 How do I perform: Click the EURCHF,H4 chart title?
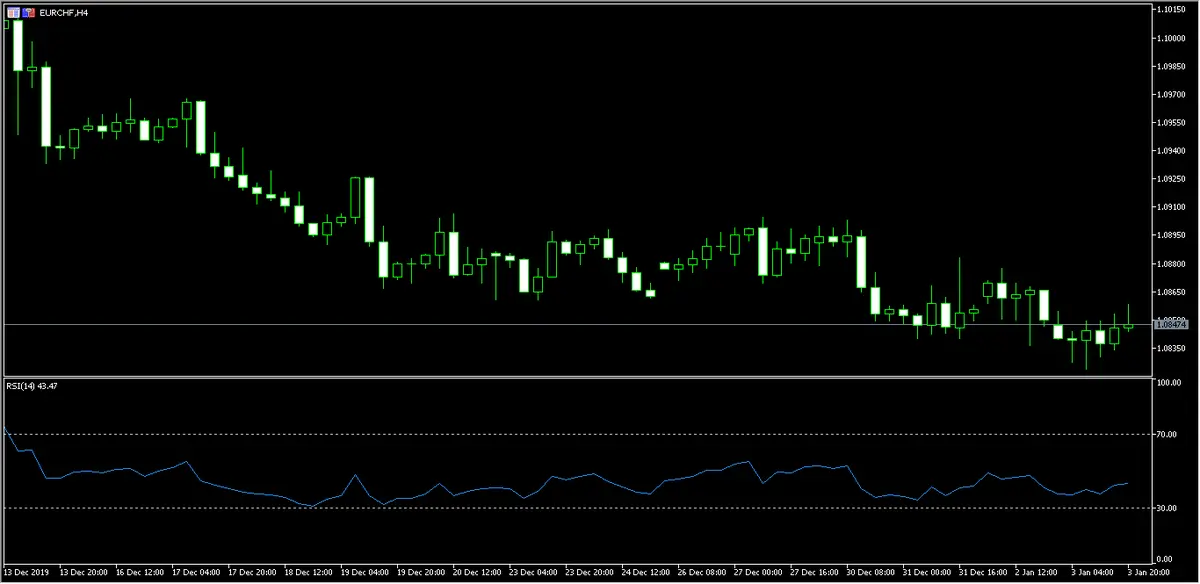63,12
